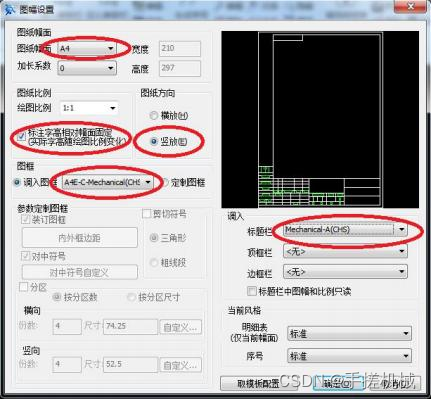Select the 粗线段 radio button
This screenshot has height=399, width=431.
pos(154,263)
